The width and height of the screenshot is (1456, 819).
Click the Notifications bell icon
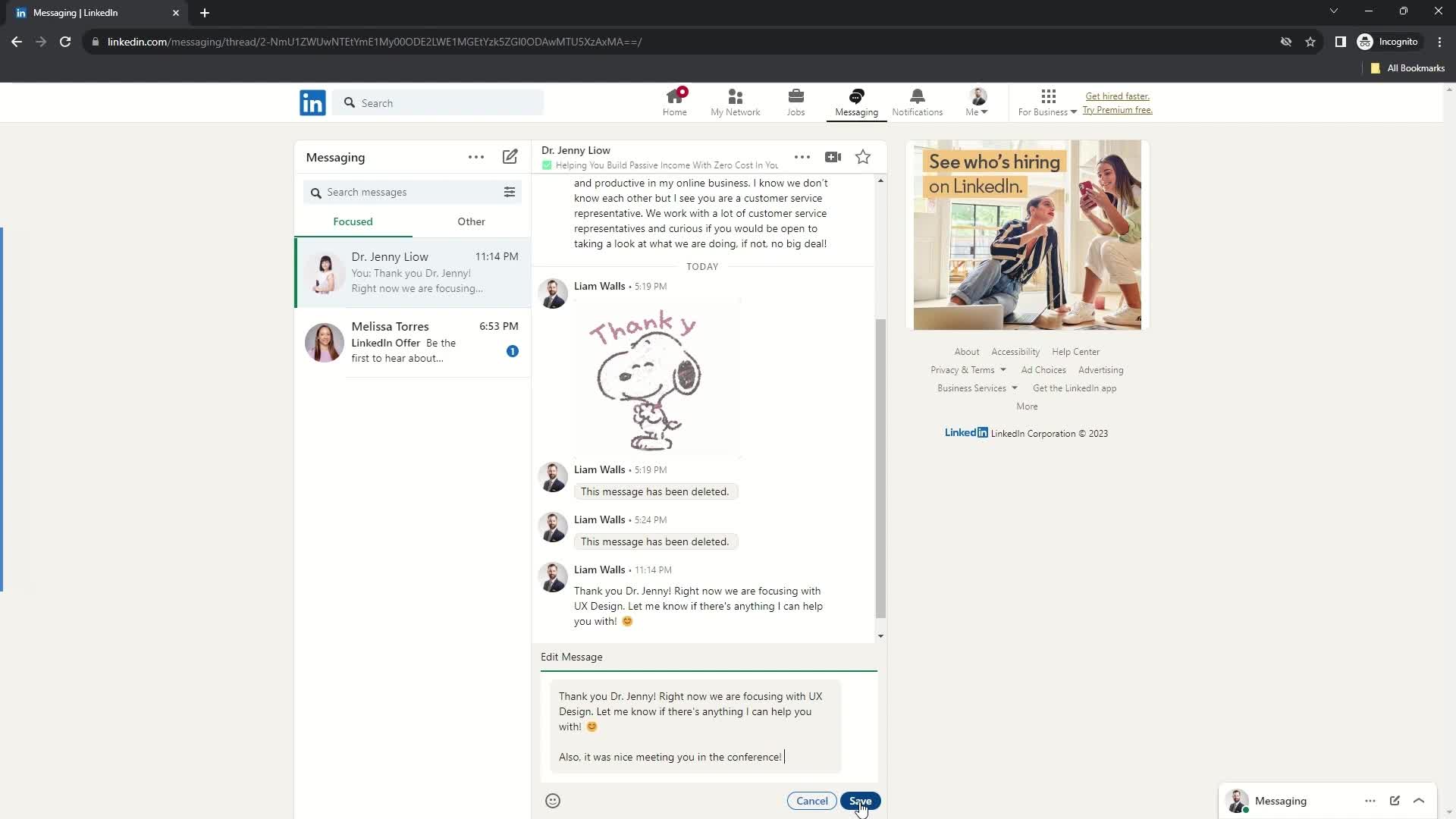[x=918, y=97]
